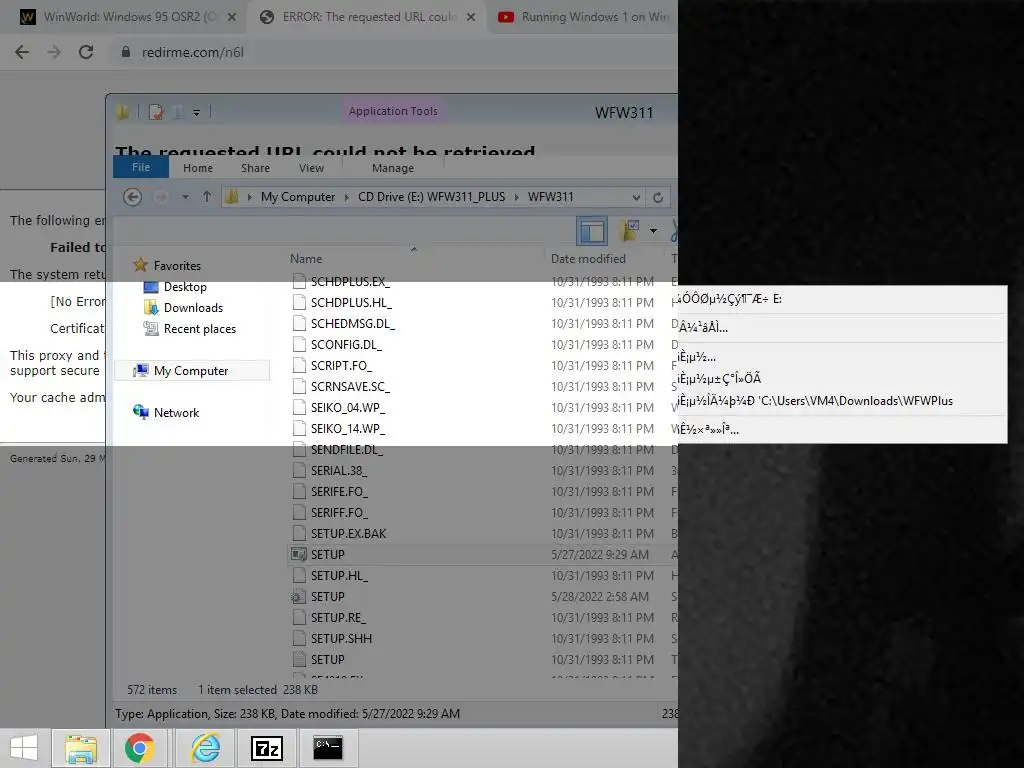This screenshot has width=1024, height=768.
Task: Select My Computer in navigation pane
Action: [x=192, y=370]
